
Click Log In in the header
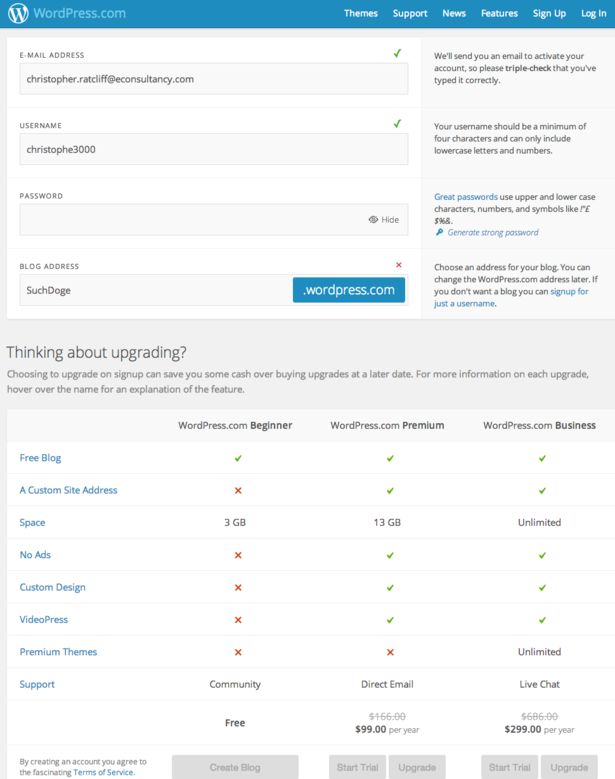click(593, 14)
